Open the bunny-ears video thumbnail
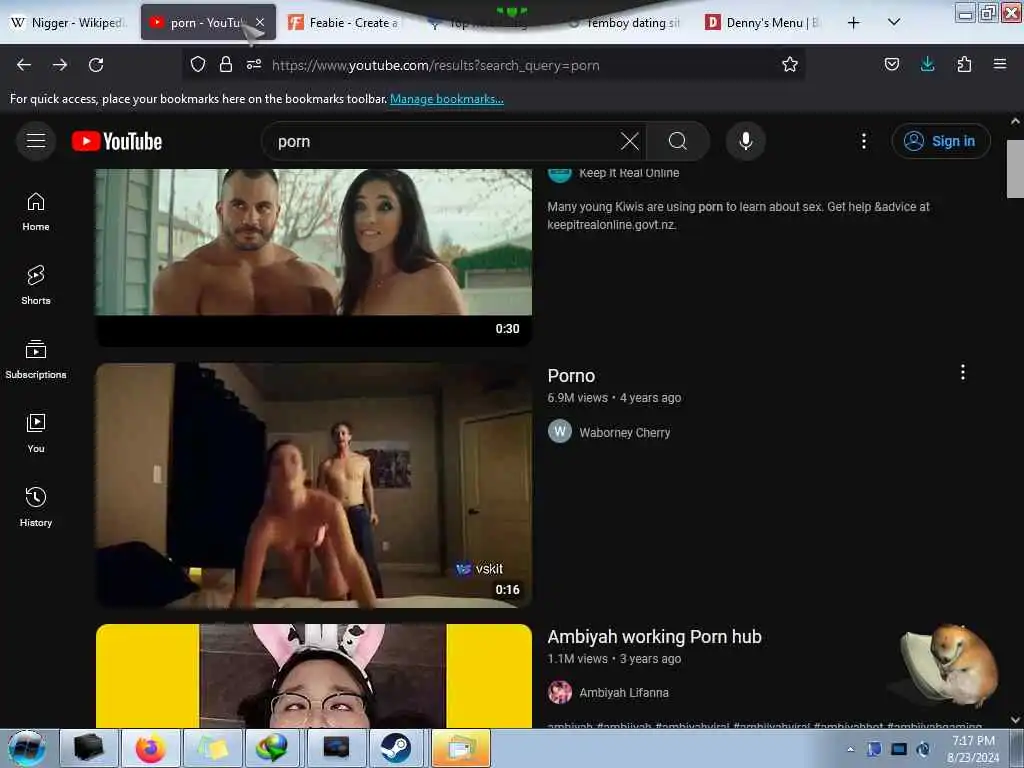Viewport: 1024px width, 768px height. [x=313, y=675]
